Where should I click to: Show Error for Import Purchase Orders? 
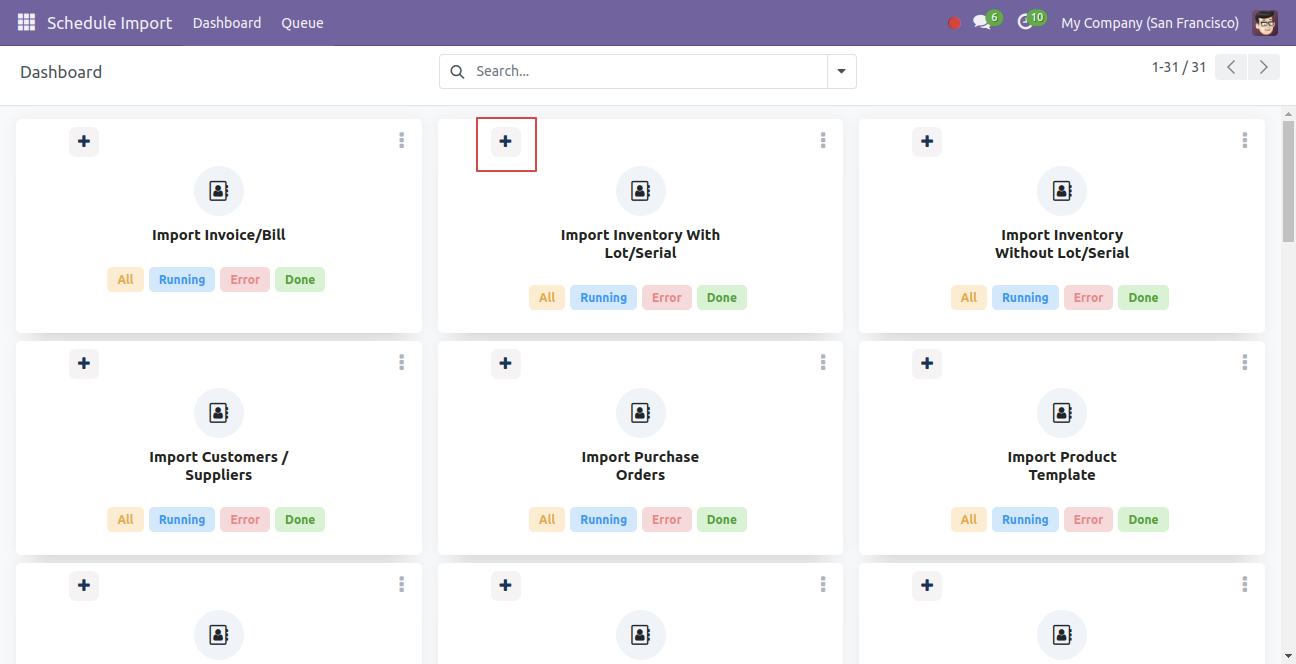tap(667, 520)
